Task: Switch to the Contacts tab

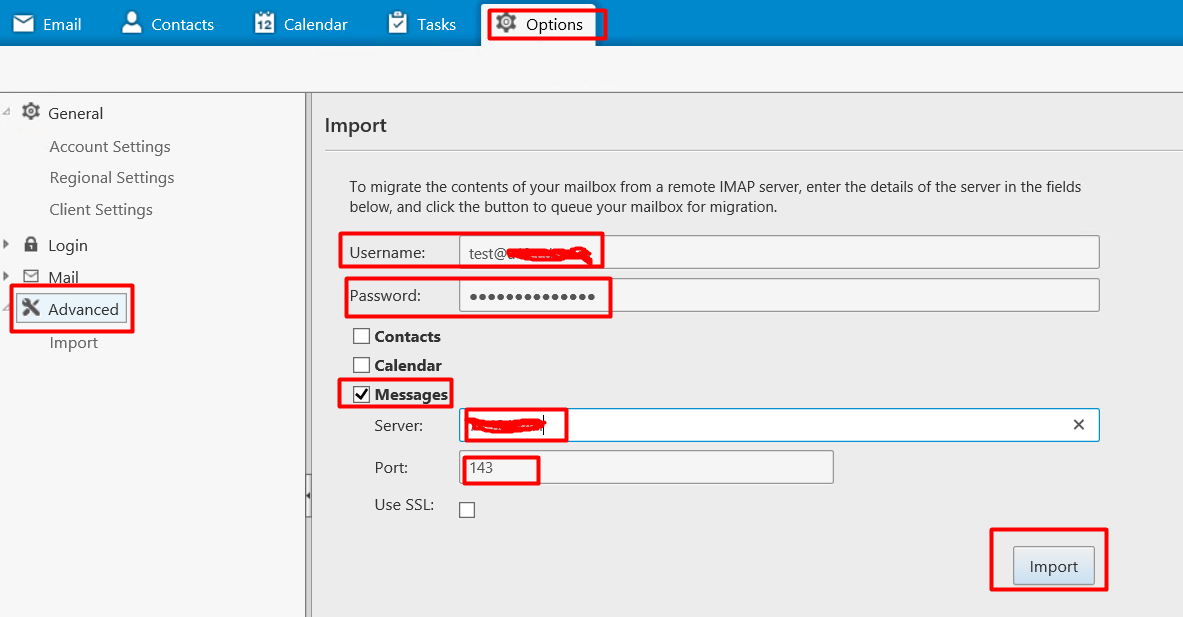Action: pyautogui.click(x=167, y=23)
